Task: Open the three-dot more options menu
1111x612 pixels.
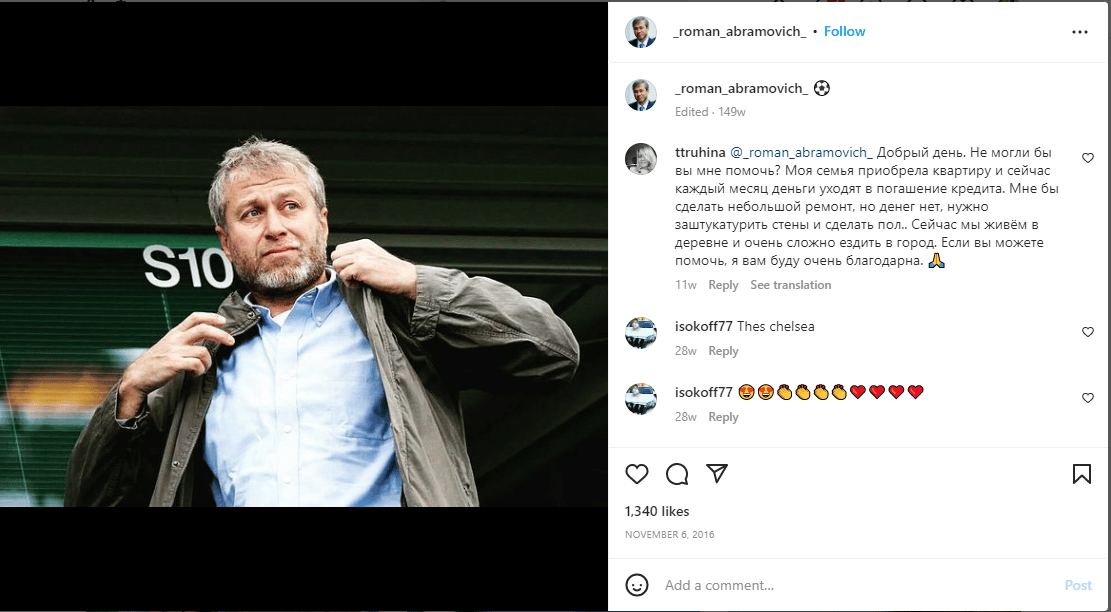Action: coord(1079,32)
